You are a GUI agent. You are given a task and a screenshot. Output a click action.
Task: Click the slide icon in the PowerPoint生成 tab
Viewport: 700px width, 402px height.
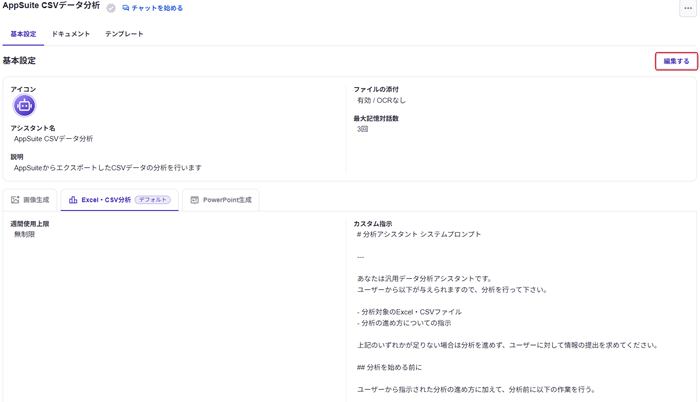coord(195,200)
